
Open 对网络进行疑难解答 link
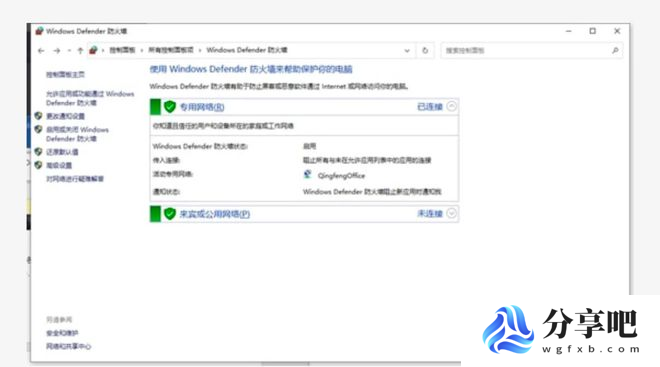pos(75,179)
